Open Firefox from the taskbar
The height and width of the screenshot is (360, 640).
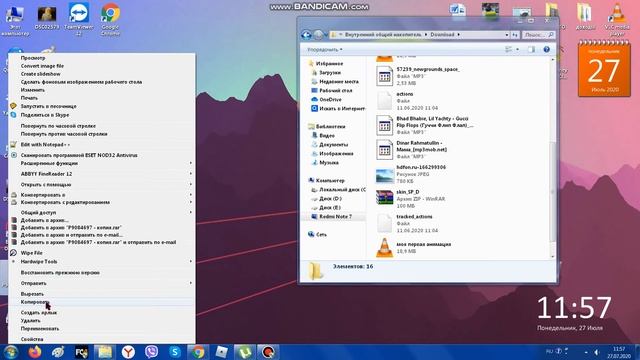click(x=35, y=352)
